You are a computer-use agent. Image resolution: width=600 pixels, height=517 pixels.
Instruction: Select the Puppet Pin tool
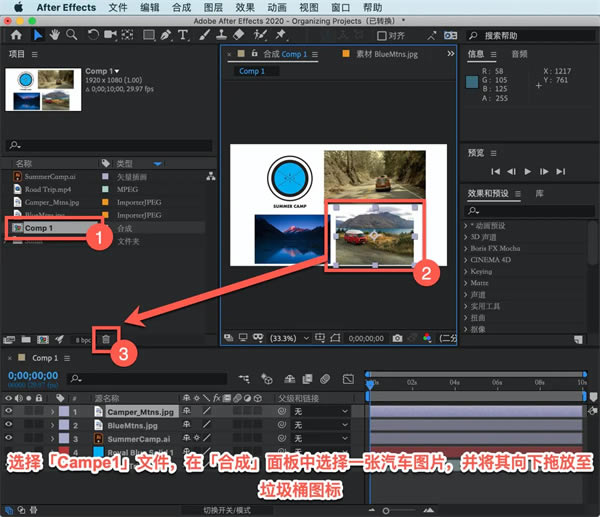click(280, 35)
